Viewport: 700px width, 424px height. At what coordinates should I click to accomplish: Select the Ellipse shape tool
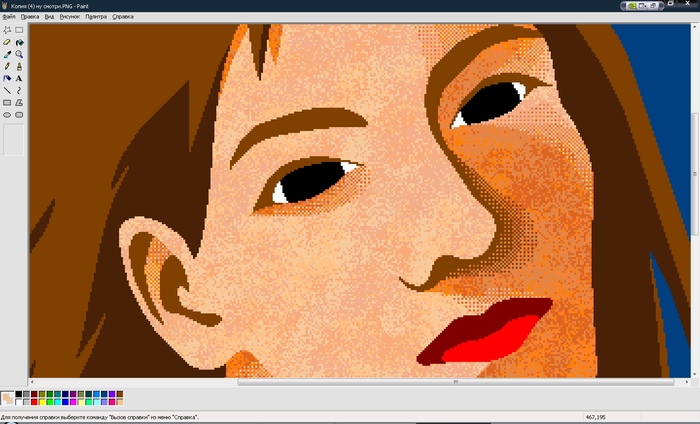pyautogui.click(x=8, y=114)
